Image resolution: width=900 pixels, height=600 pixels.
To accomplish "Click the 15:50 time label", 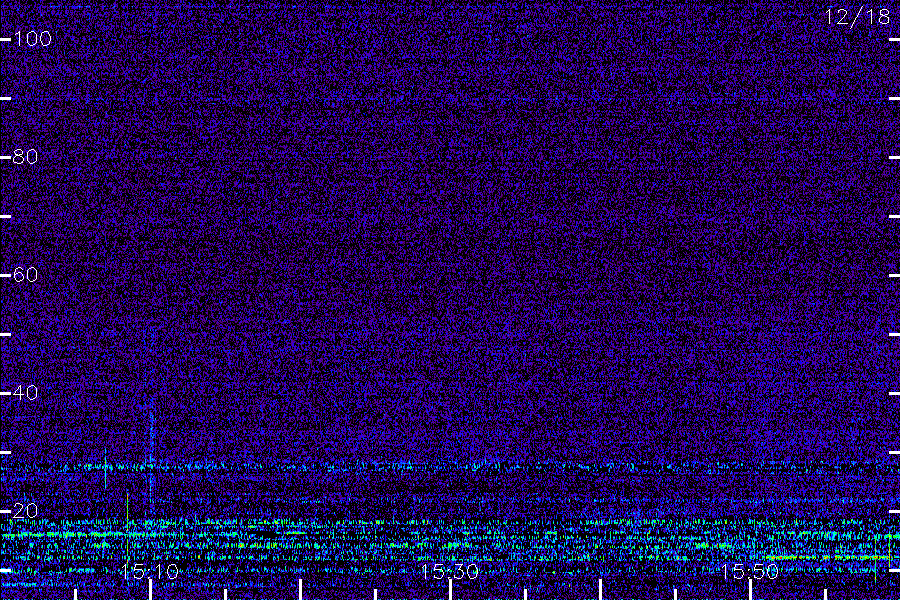I will point(750,571).
